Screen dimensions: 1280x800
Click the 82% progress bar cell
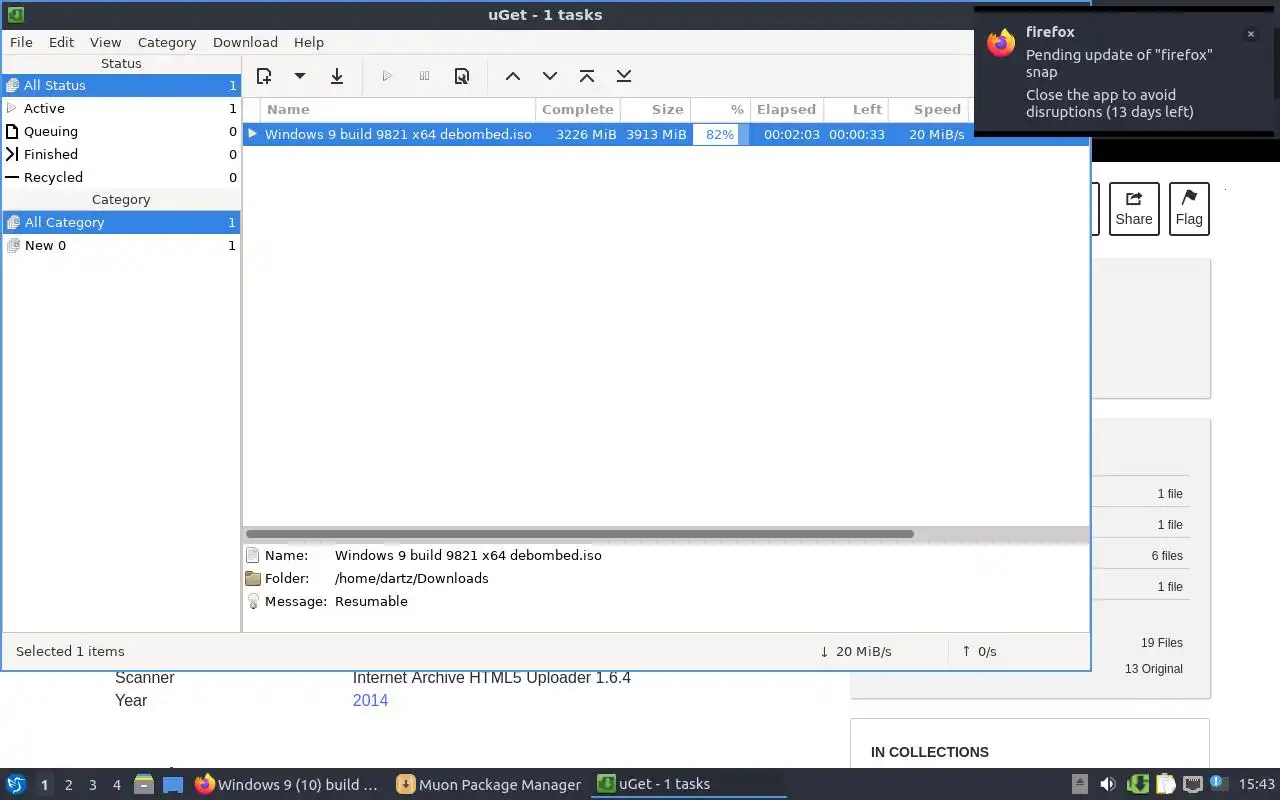tap(720, 134)
